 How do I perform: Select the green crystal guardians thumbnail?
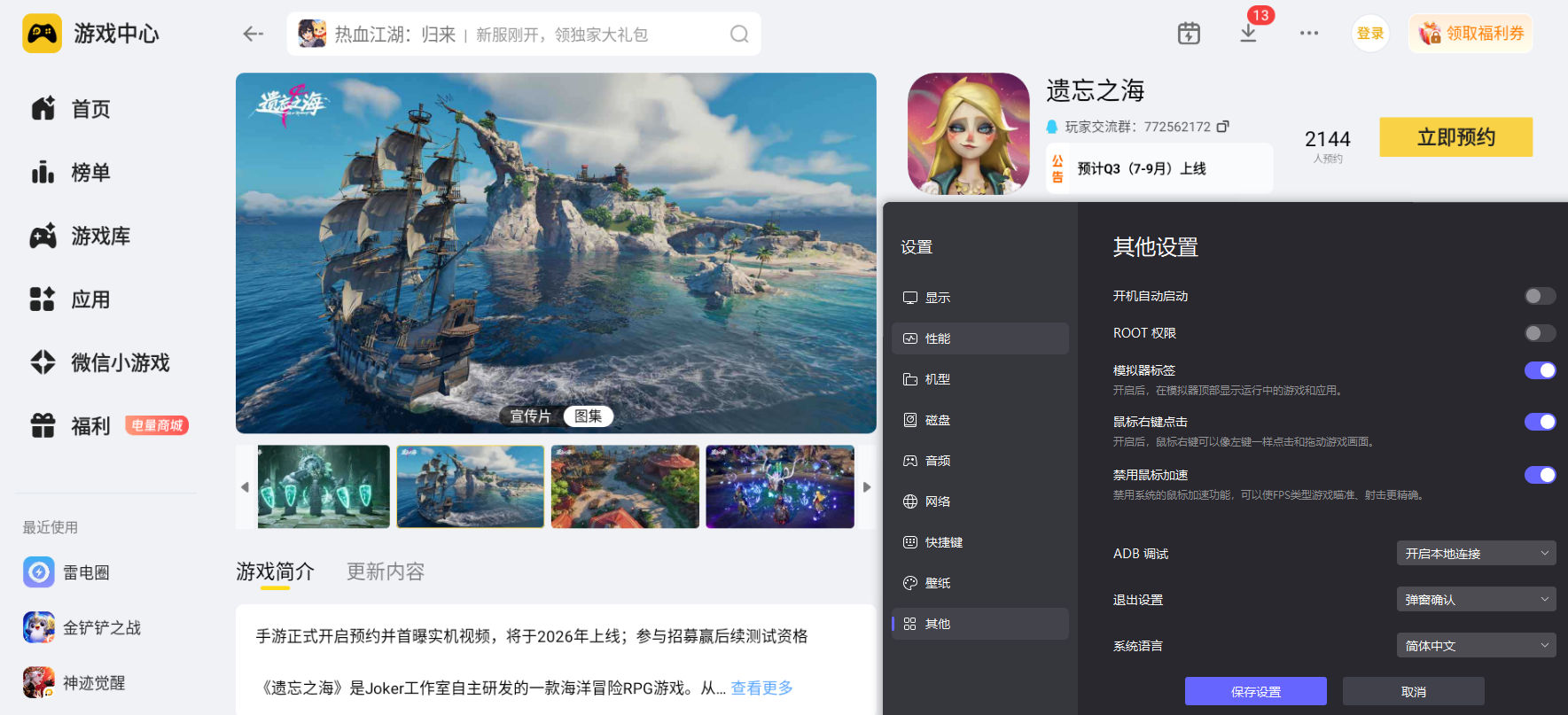pos(324,486)
